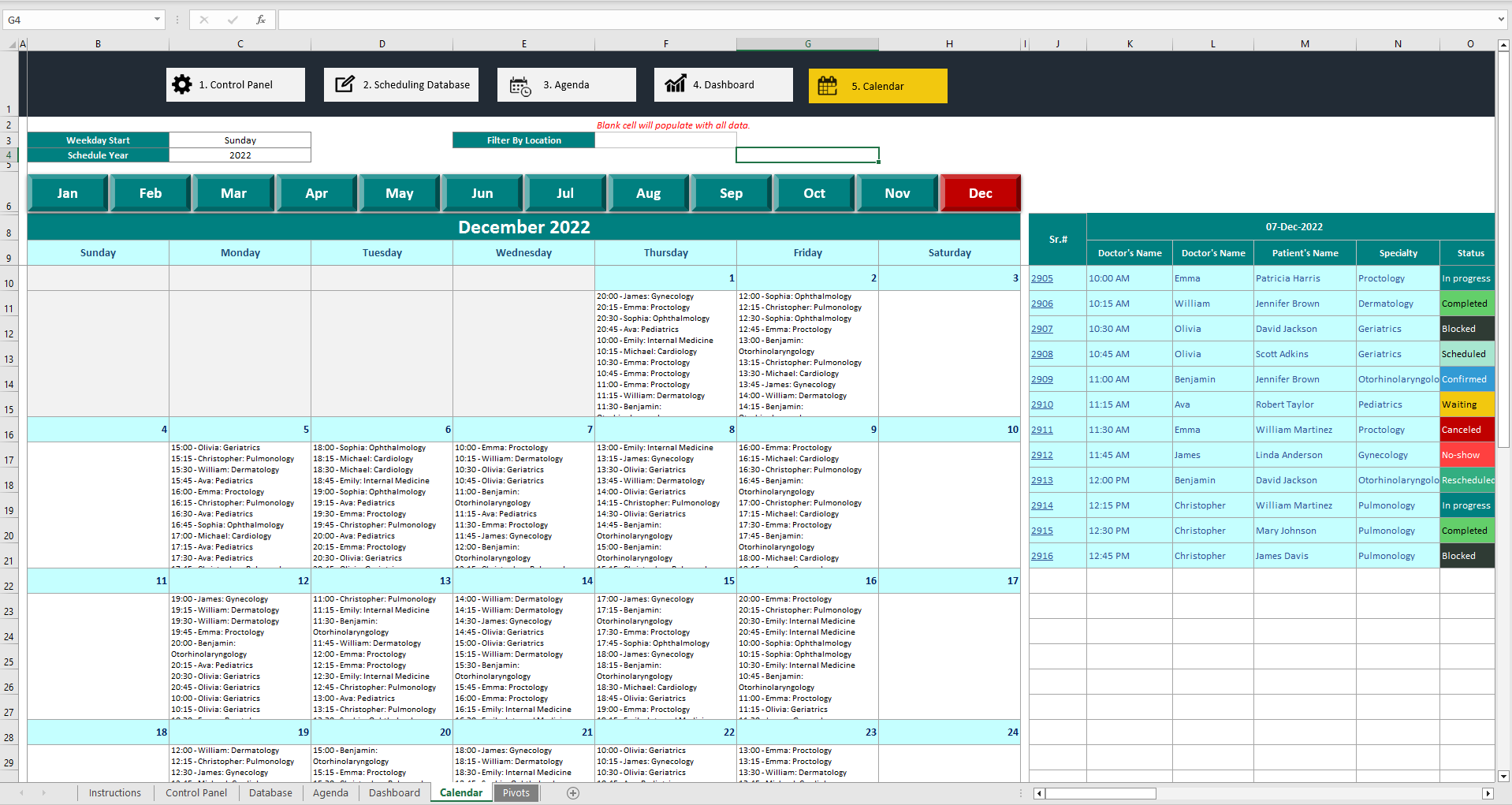Click the Filter By Location input cell
This screenshot has height=805, width=1512.
click(665, 140)
